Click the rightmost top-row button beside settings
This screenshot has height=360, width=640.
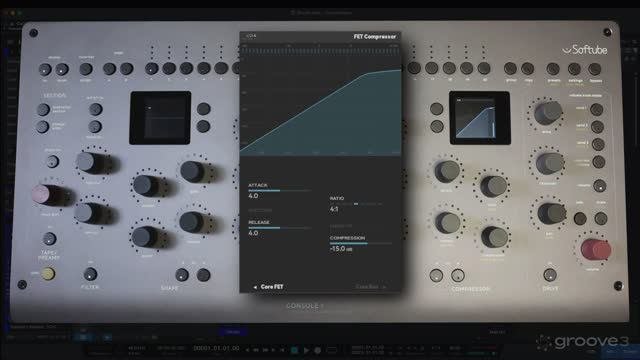[595, 69]
